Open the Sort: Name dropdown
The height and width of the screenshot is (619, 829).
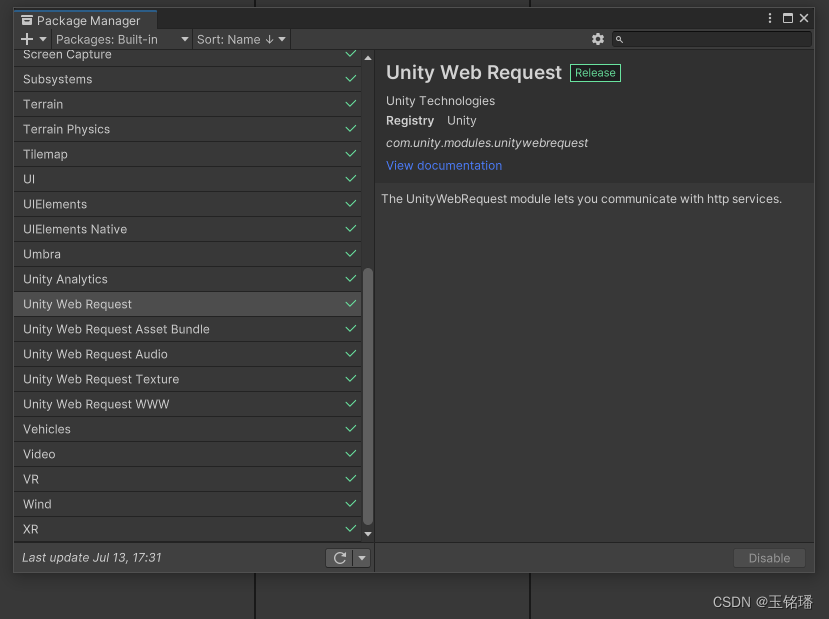click(241, 39)
